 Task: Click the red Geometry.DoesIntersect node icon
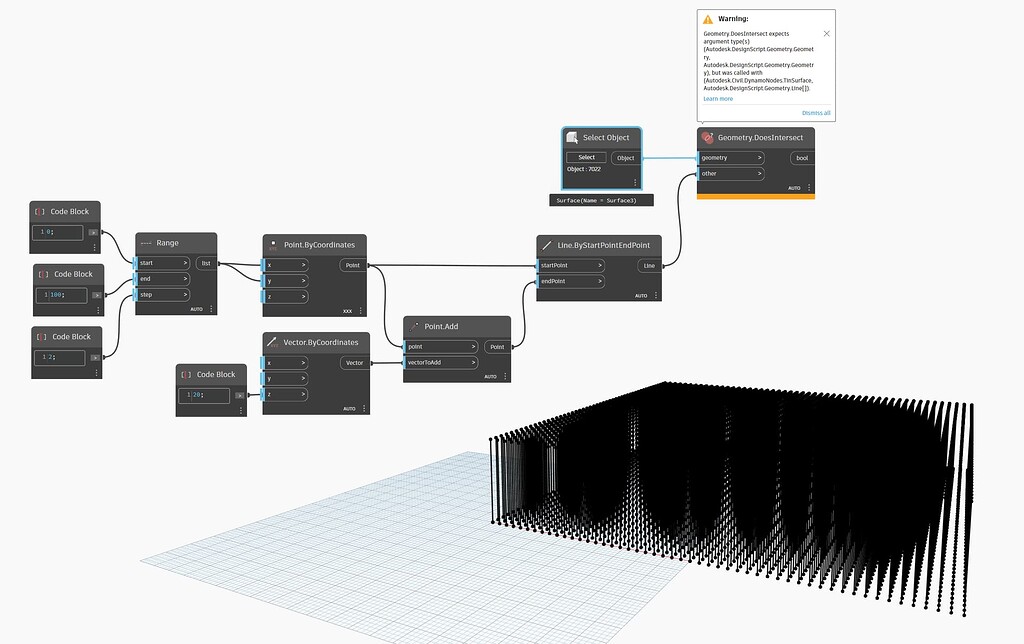point(708,137)
